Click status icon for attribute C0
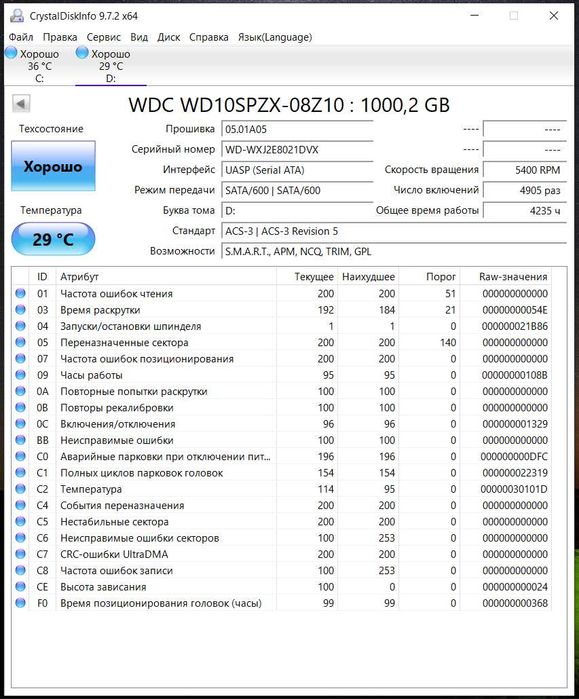This screenshot has width=579, height=699. (20, 456)
